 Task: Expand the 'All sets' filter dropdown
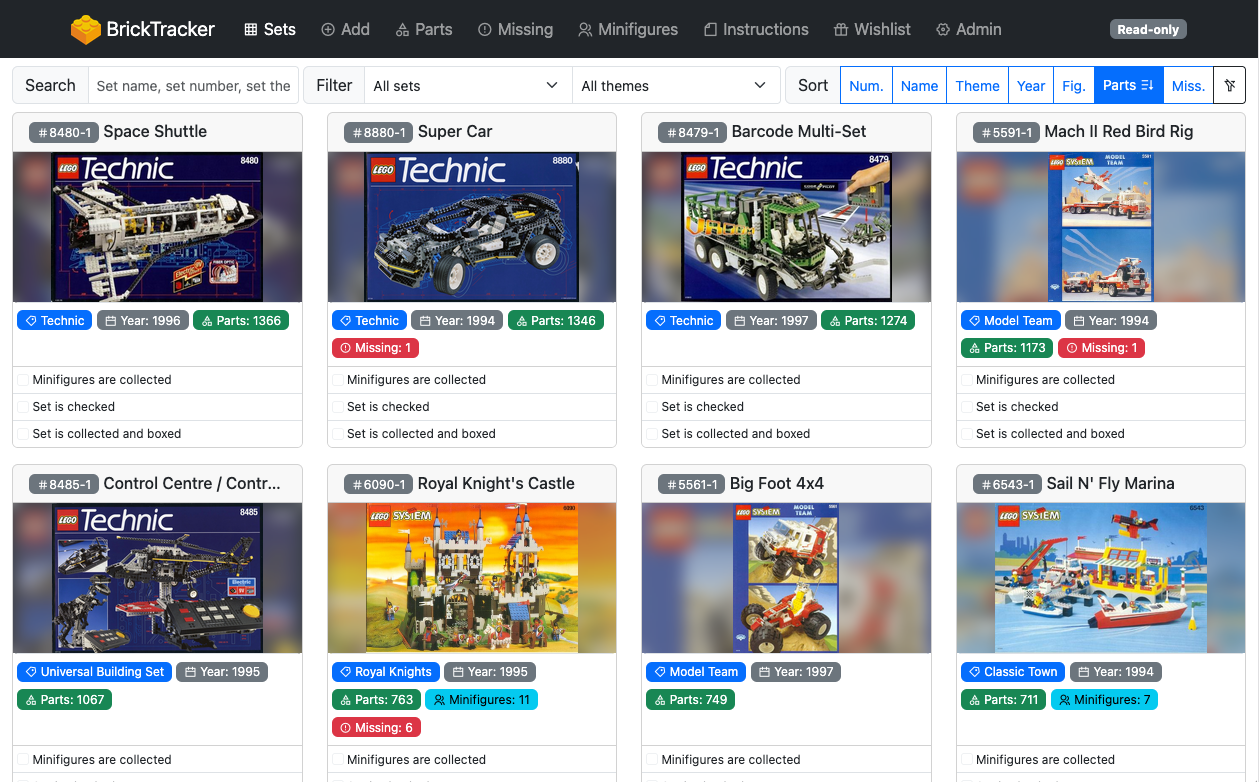(466, 86)
